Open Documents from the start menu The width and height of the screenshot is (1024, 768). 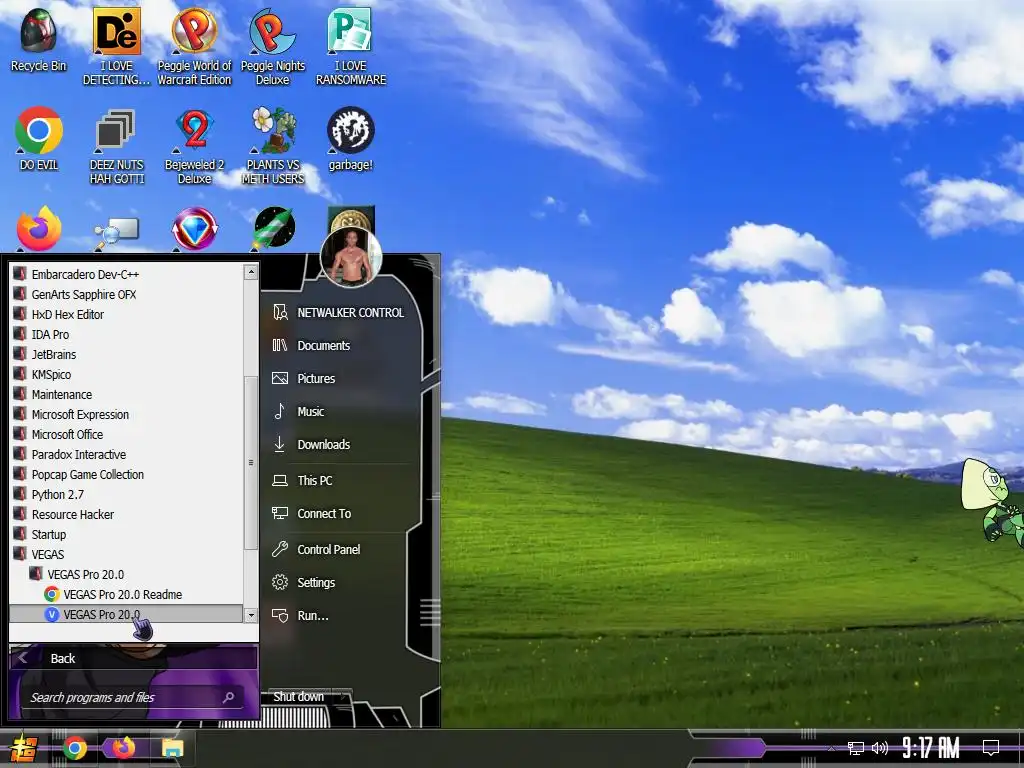tap(340, 345)
